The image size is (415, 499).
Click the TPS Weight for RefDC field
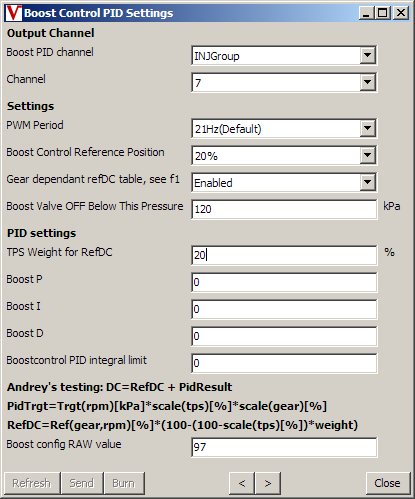(284, 255)
